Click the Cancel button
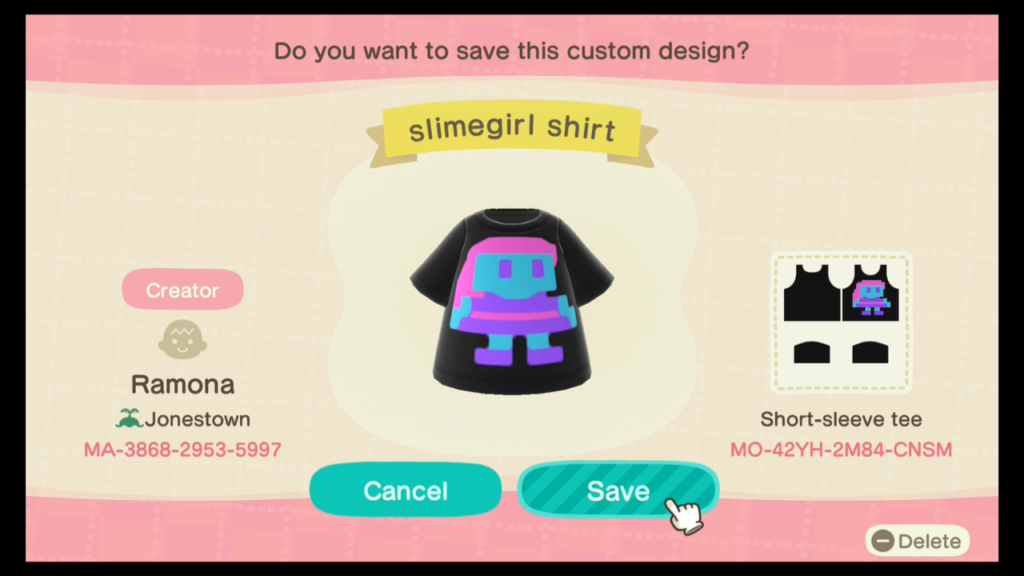The width and height of the screenshot is (1024, 576). [x=405, y=490]
